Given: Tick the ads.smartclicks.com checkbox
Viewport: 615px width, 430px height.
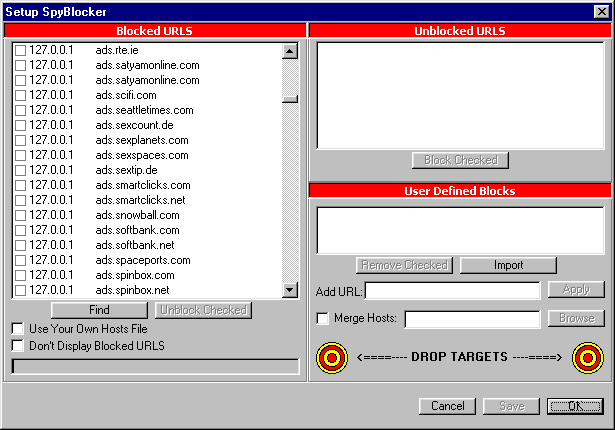Looking at the screenshot, I should [20, 185].
